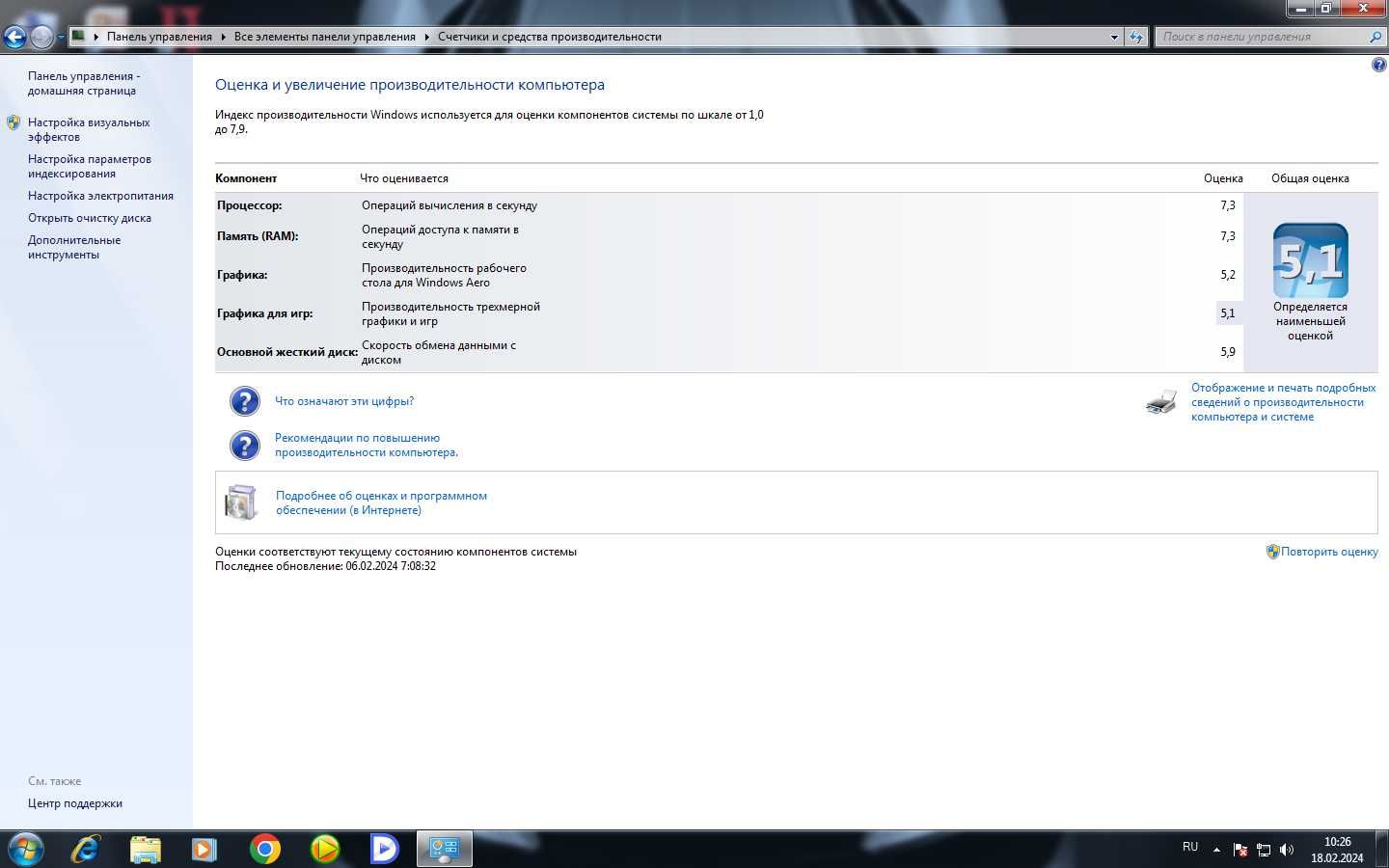
Task: Open 'Настройка визуальных эффектов' link
Action: point(89,129)
